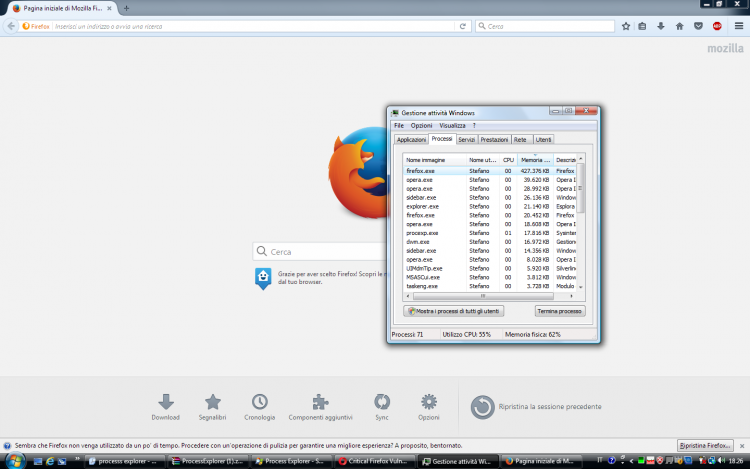This screenshot has height=469, width=750.
Task: Click the taskbar clock showing 18.26
Action: pyautogui.click(x=736, y=461)
